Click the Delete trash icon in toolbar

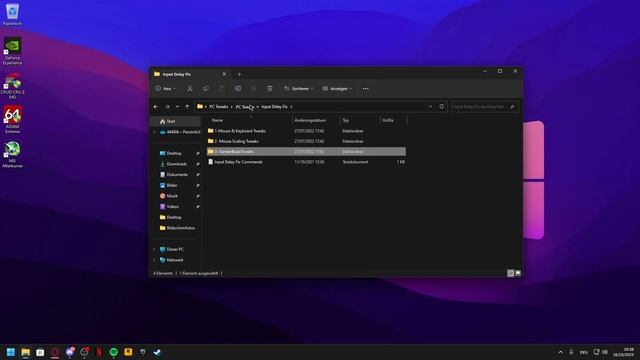point(270,89)
